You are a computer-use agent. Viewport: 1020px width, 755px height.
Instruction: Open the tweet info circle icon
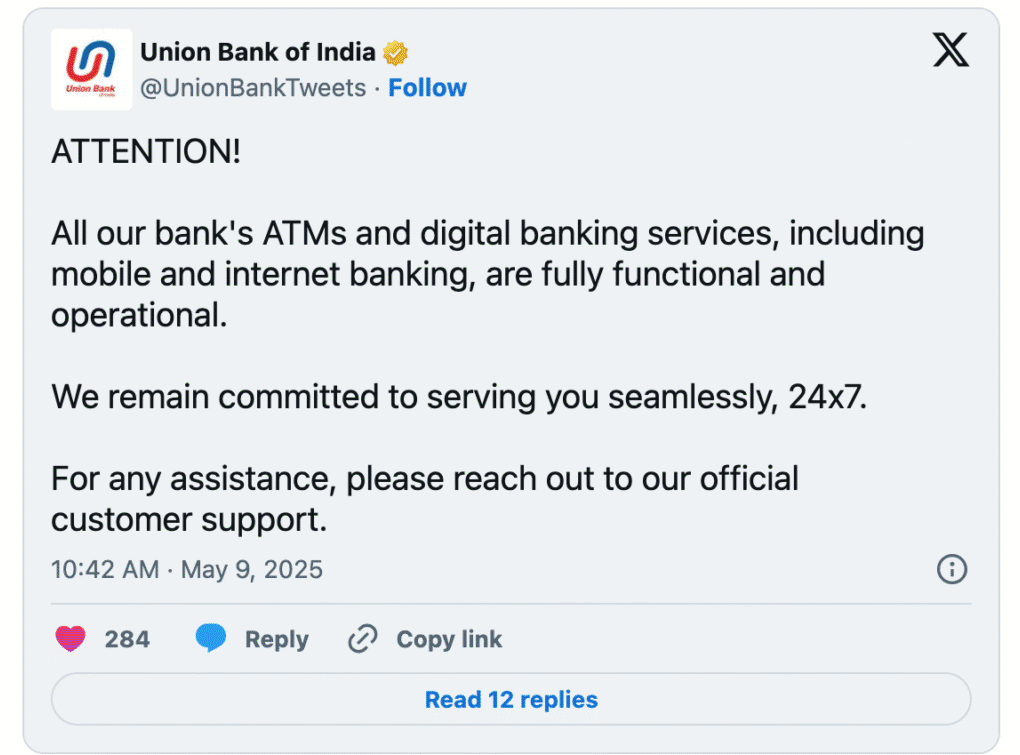pos(952,569)
